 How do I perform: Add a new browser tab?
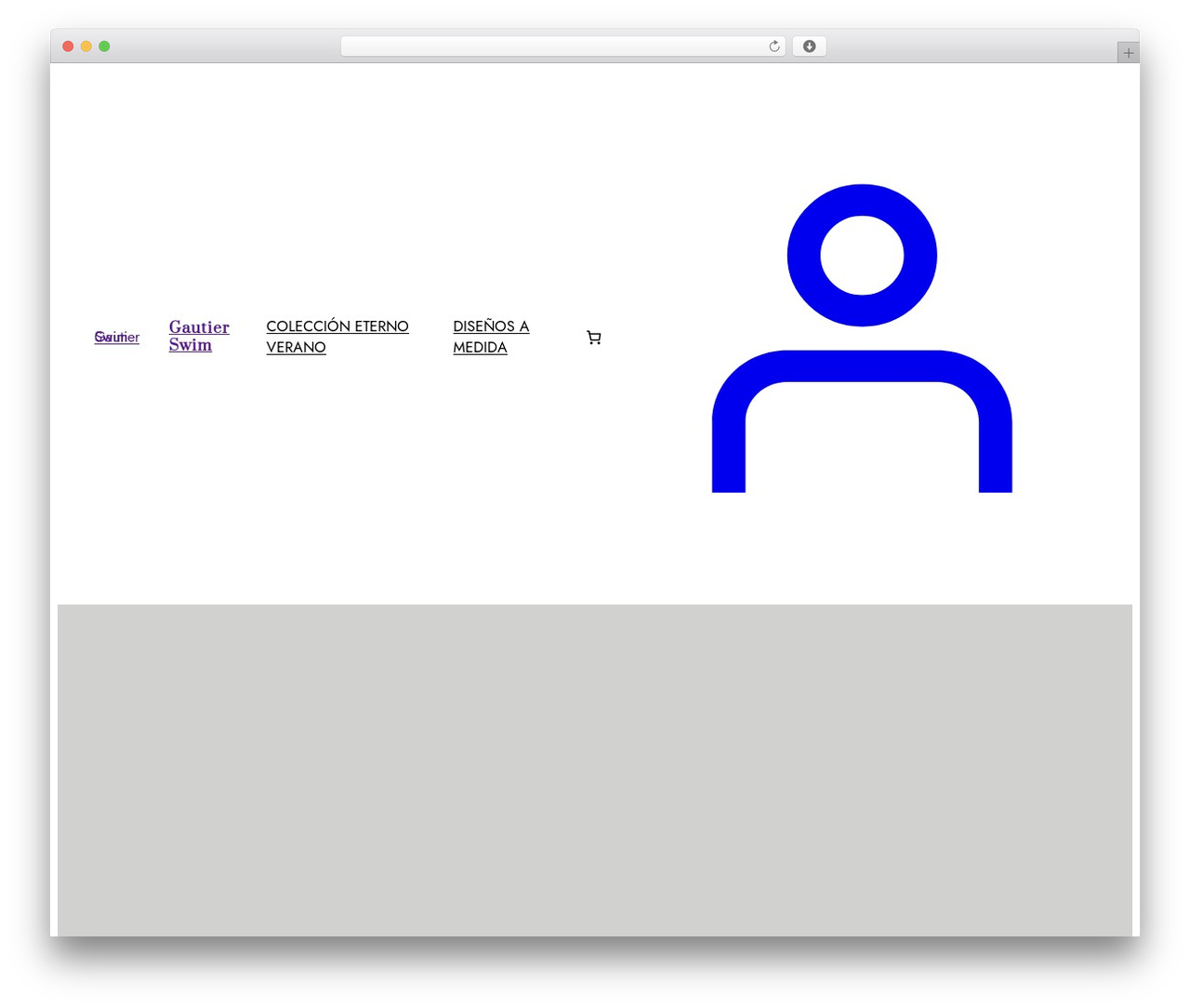pos(1128,53)
